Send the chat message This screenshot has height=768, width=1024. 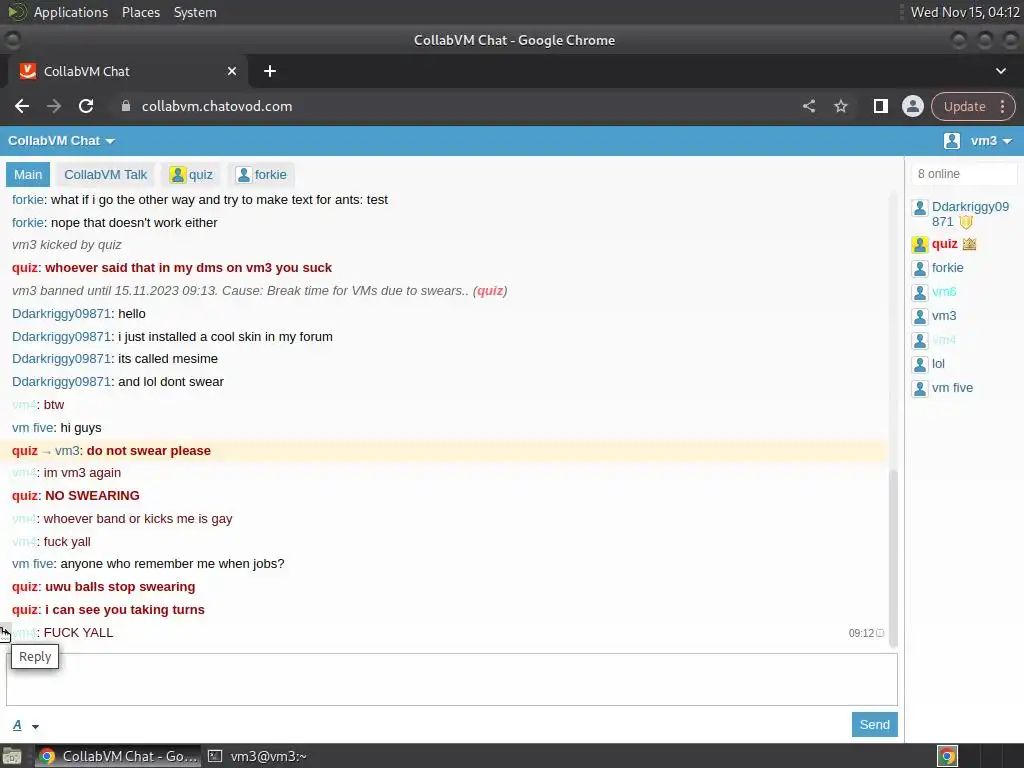coord(874,724)
